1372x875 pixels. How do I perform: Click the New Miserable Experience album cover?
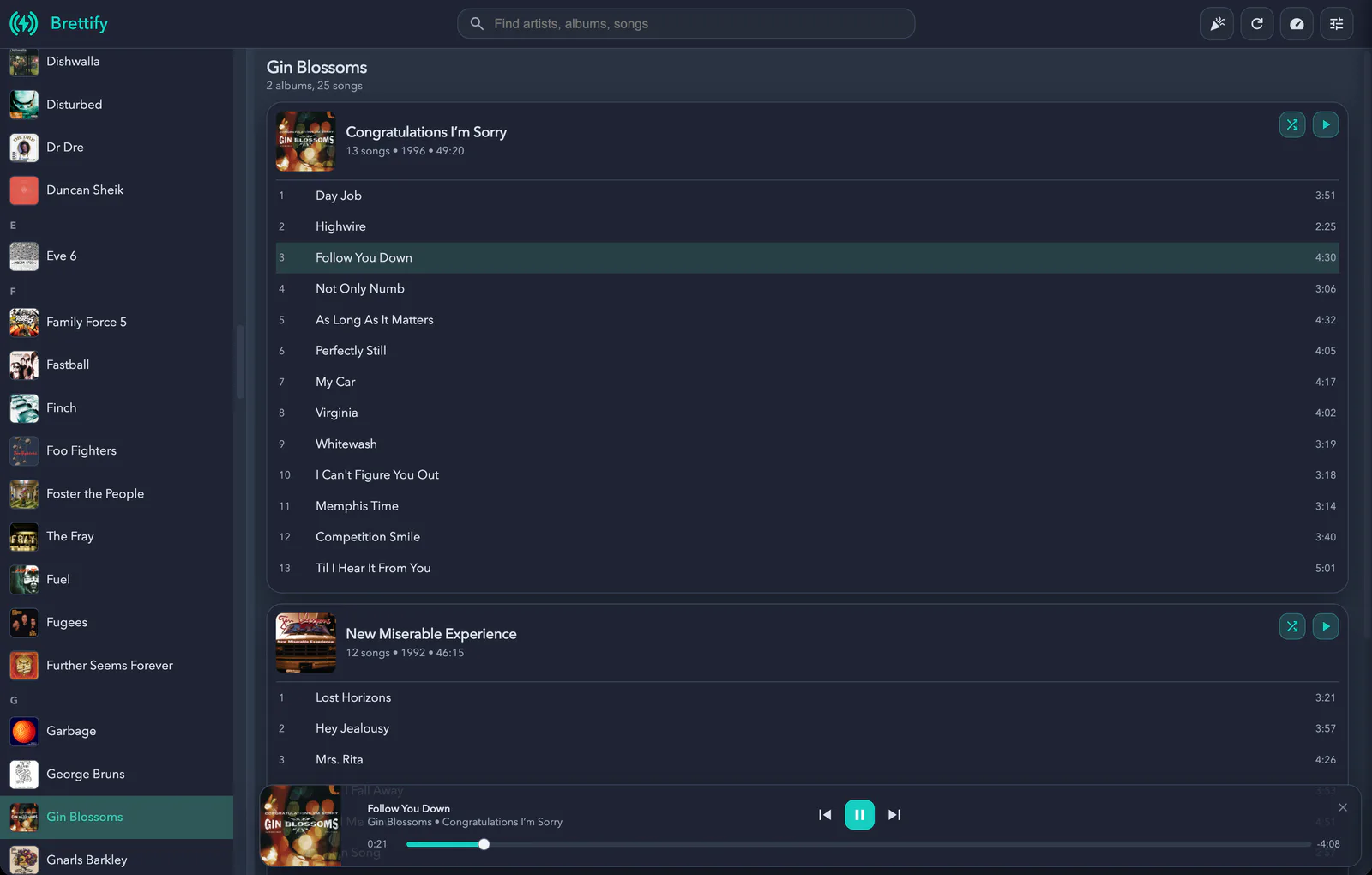(305, 643)
